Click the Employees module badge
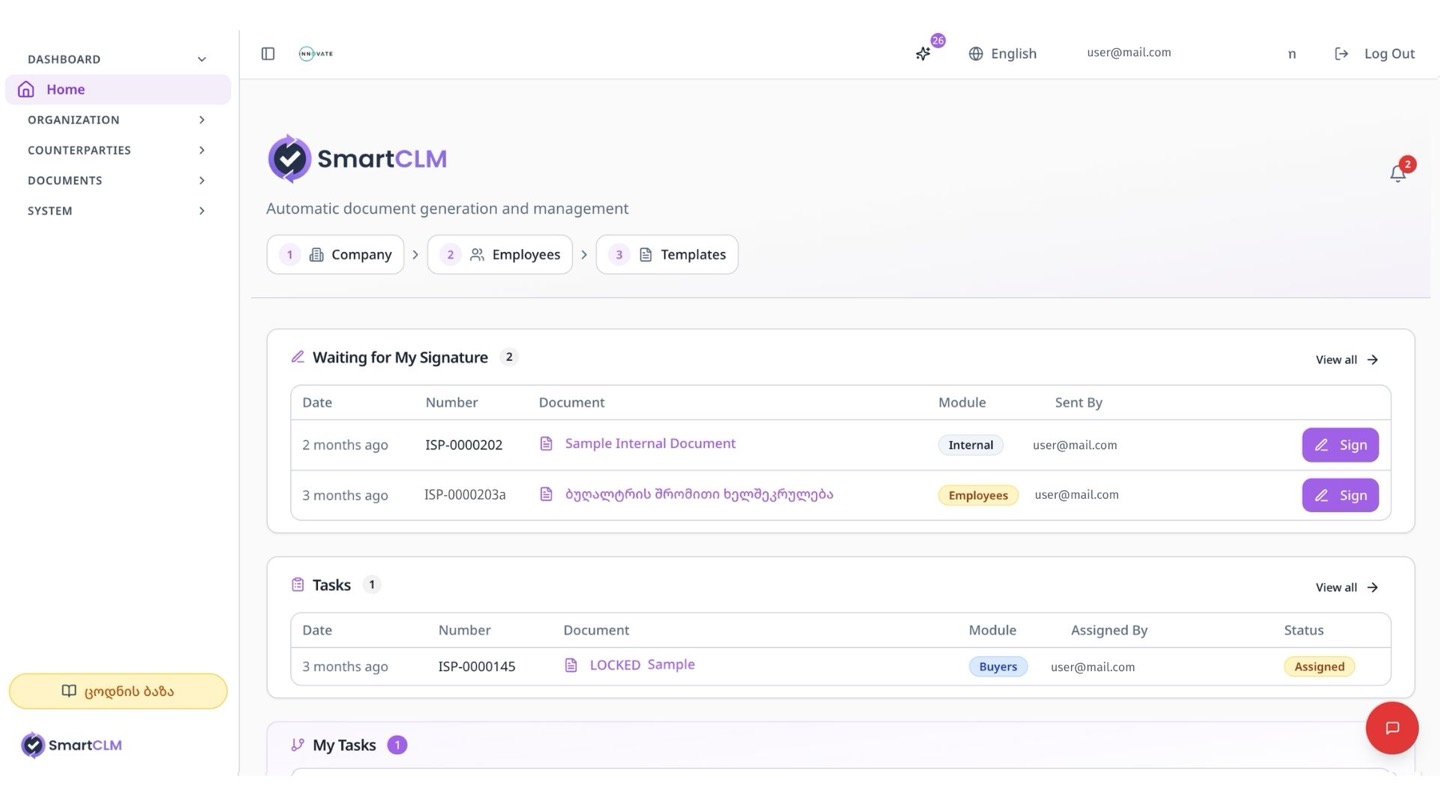Image resolution: width=1440 pixels, height=810 pixels. click(x=978, y=495)
